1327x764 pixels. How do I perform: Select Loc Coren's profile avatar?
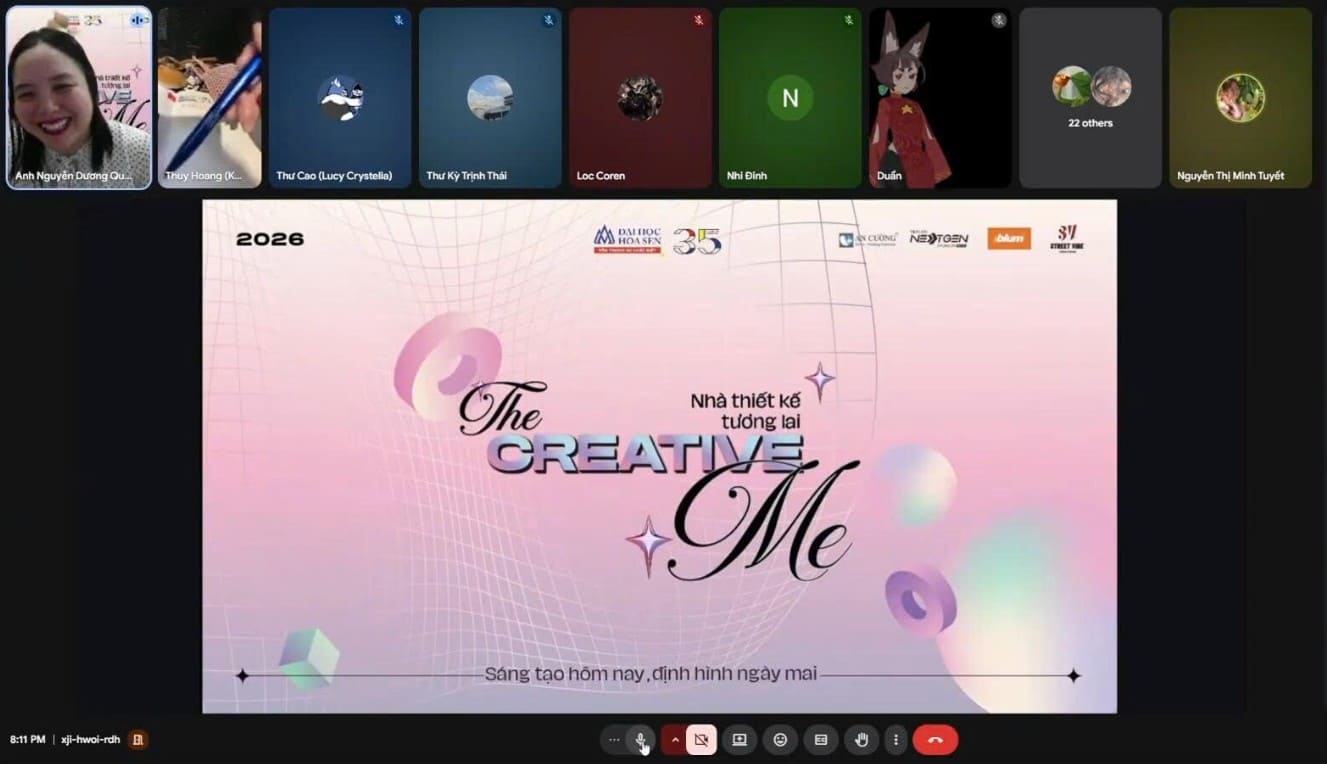640,98
